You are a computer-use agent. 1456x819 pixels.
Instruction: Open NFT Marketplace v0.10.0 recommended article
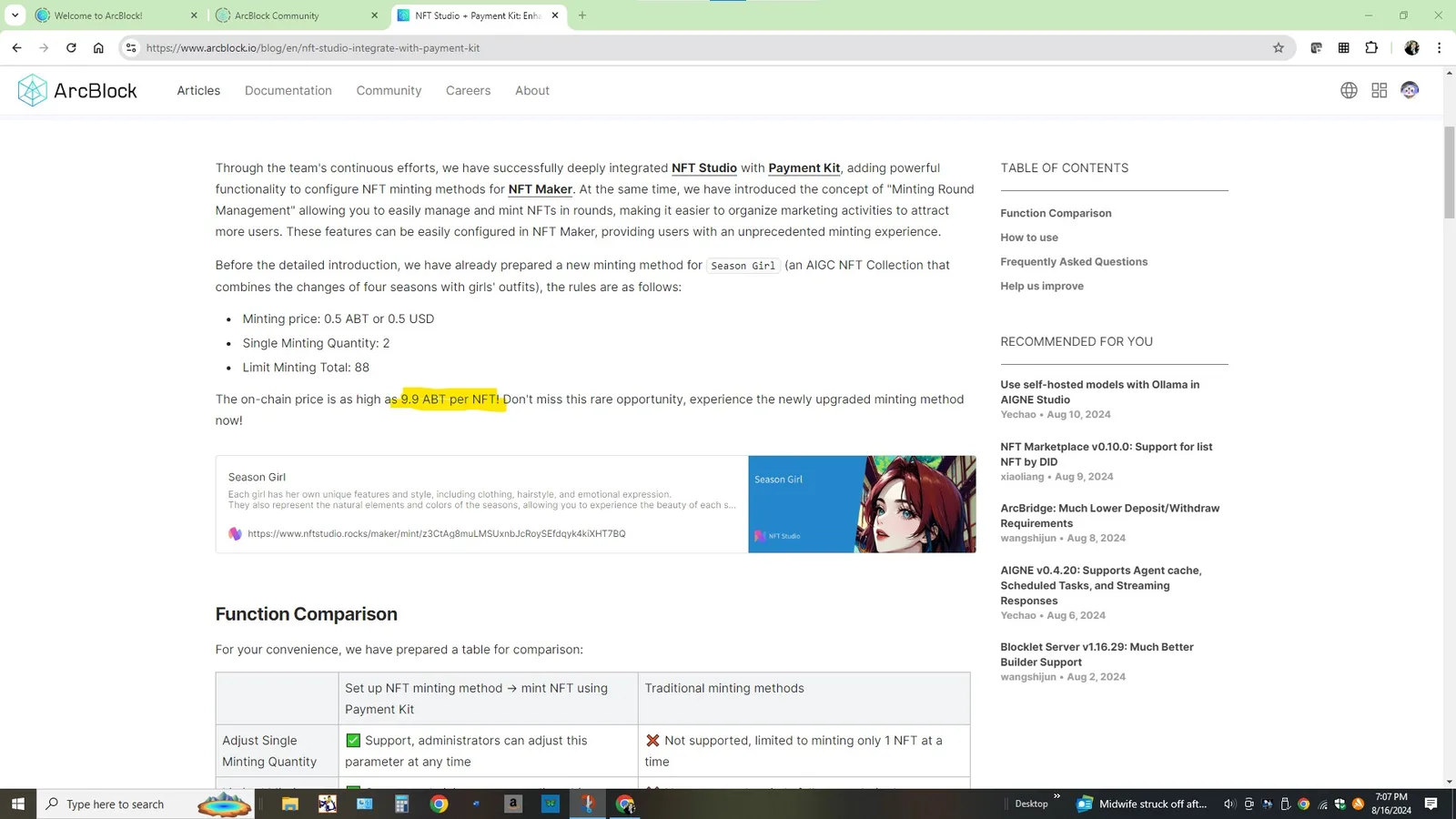point(1107,454)
